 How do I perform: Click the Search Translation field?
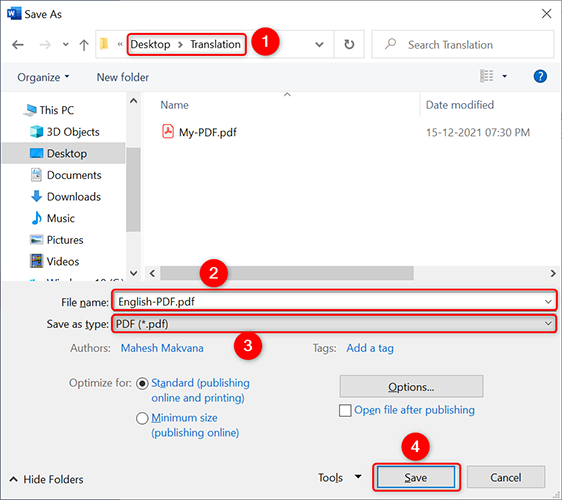(463, 44)
